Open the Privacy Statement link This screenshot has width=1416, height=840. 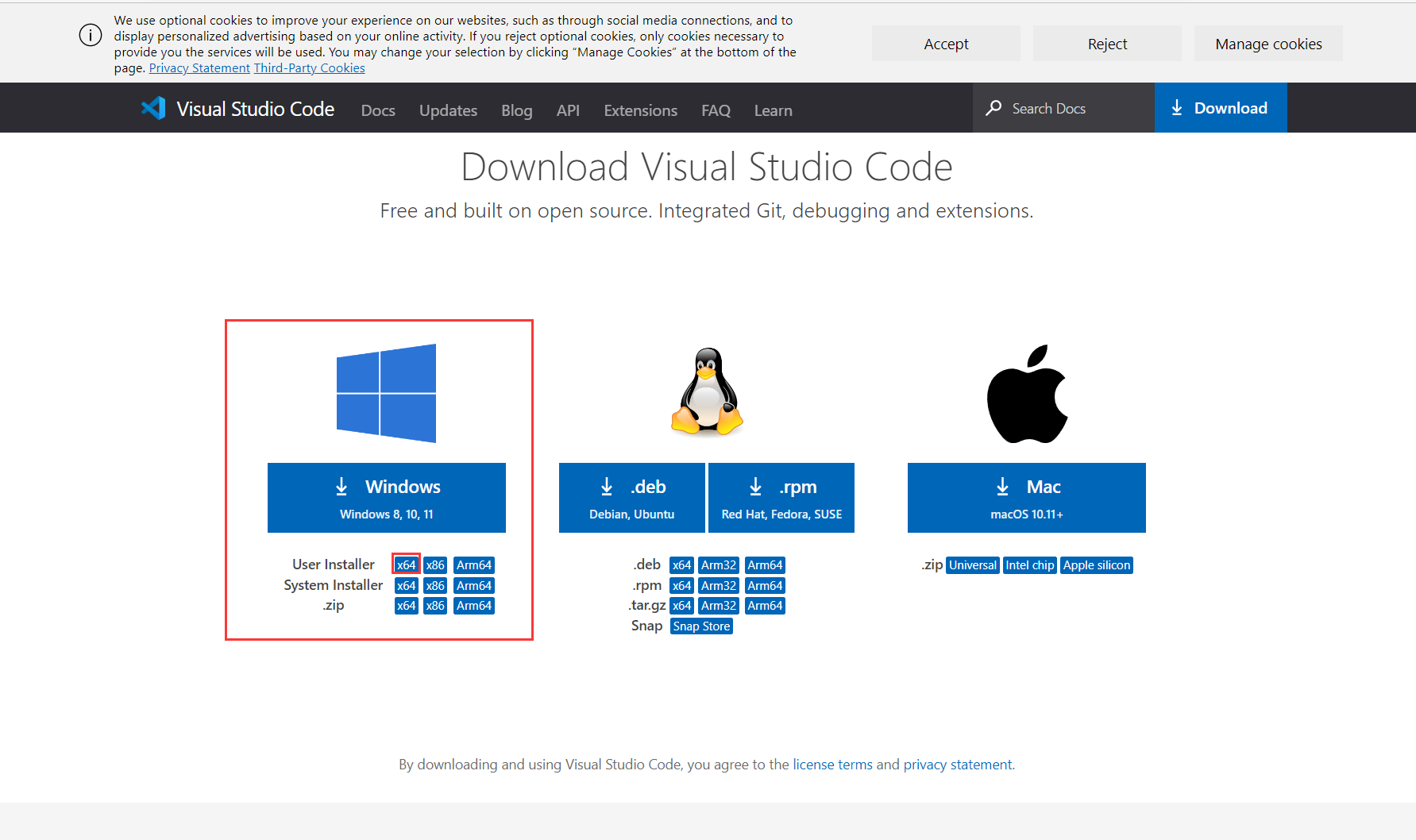click(x=199, y=67)
